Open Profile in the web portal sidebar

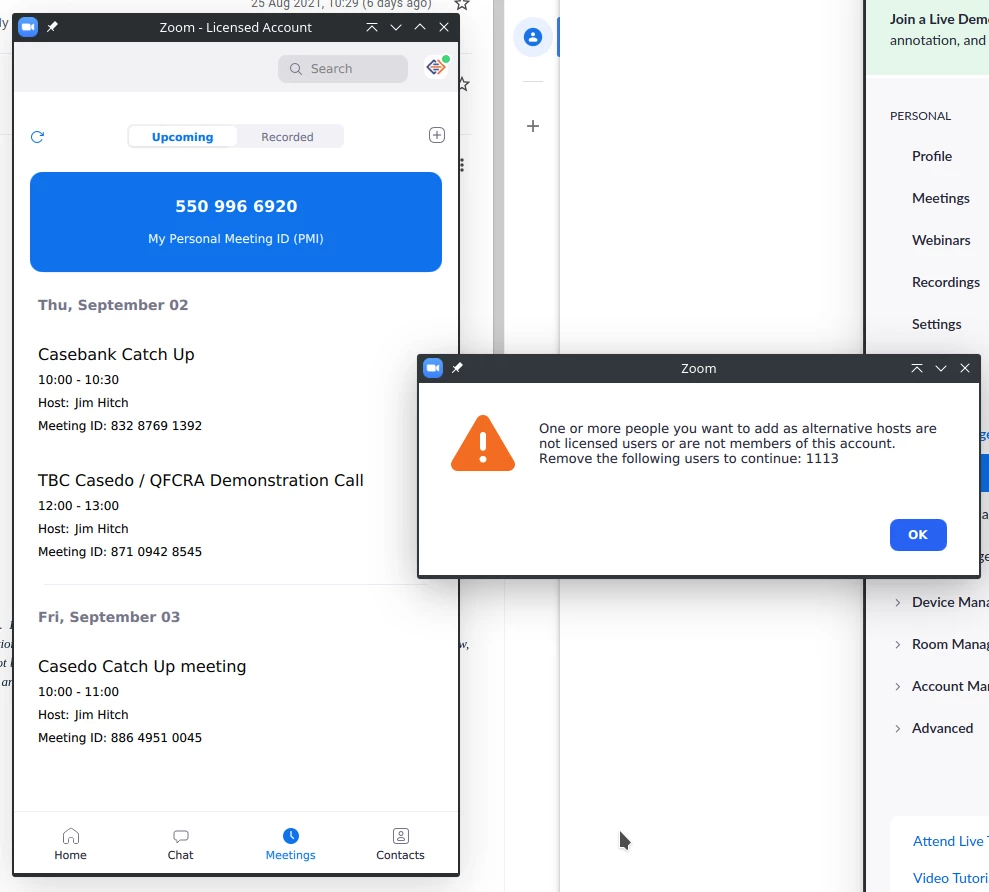[x=932, y=156]
